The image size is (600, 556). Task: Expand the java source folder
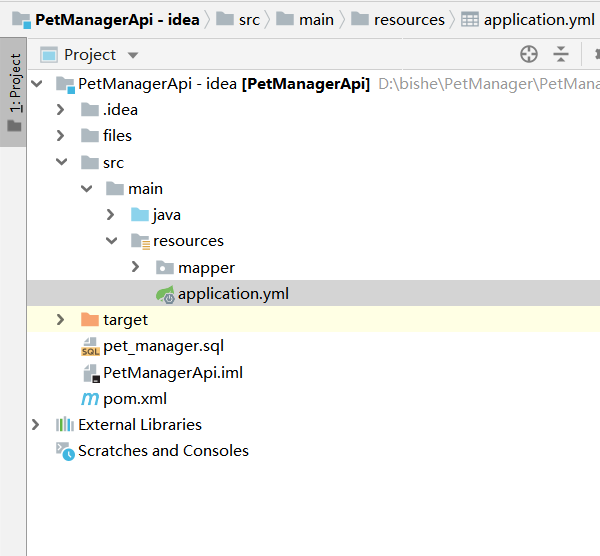click(111, 215)
